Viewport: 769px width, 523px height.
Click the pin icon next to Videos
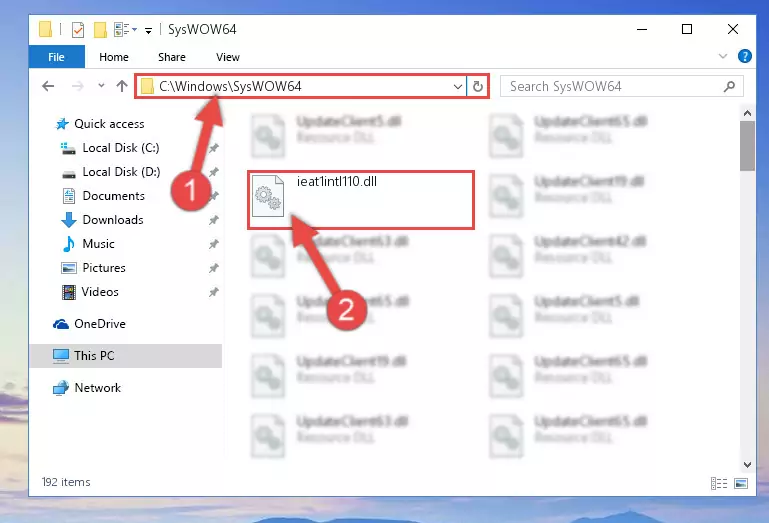point(213,292)
